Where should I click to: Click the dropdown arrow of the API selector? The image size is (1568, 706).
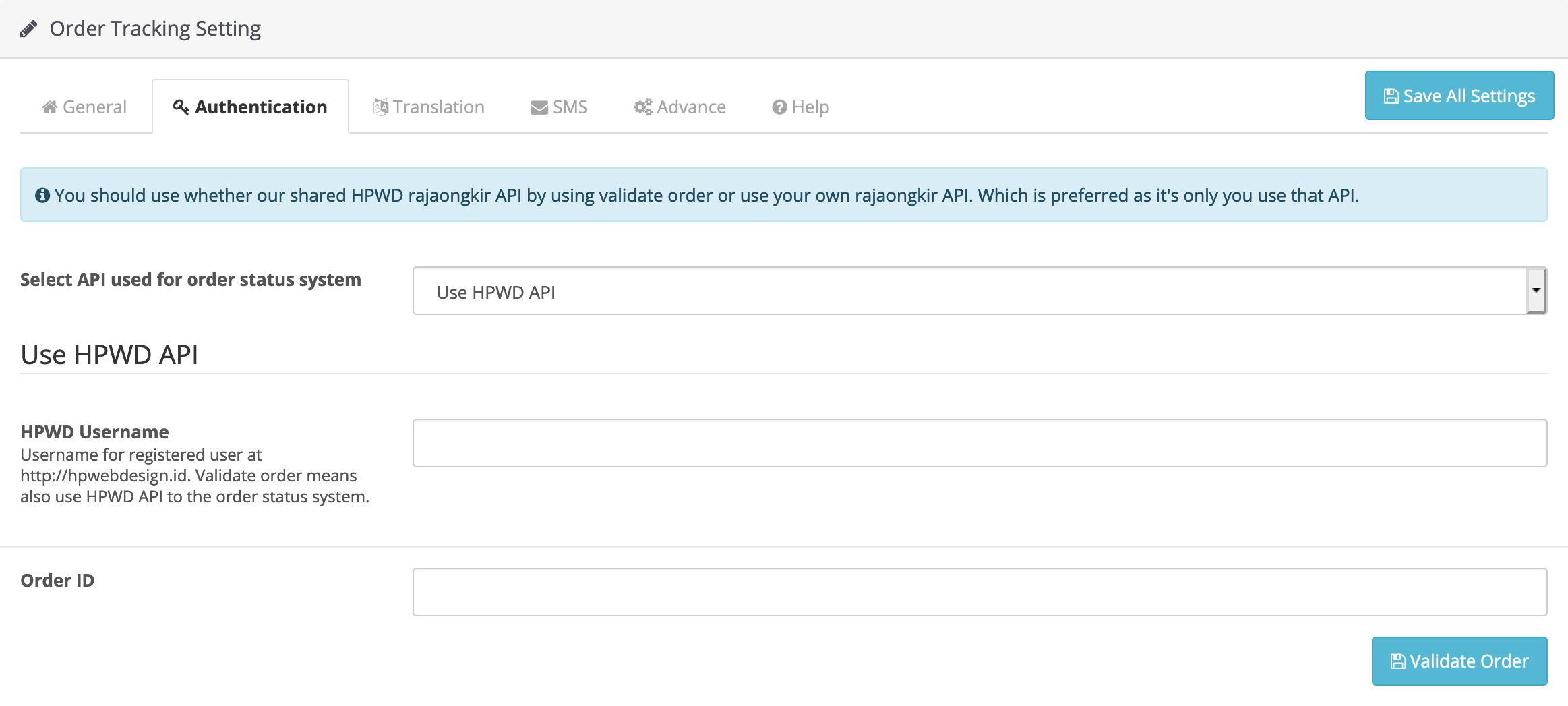click(1536, 291)
